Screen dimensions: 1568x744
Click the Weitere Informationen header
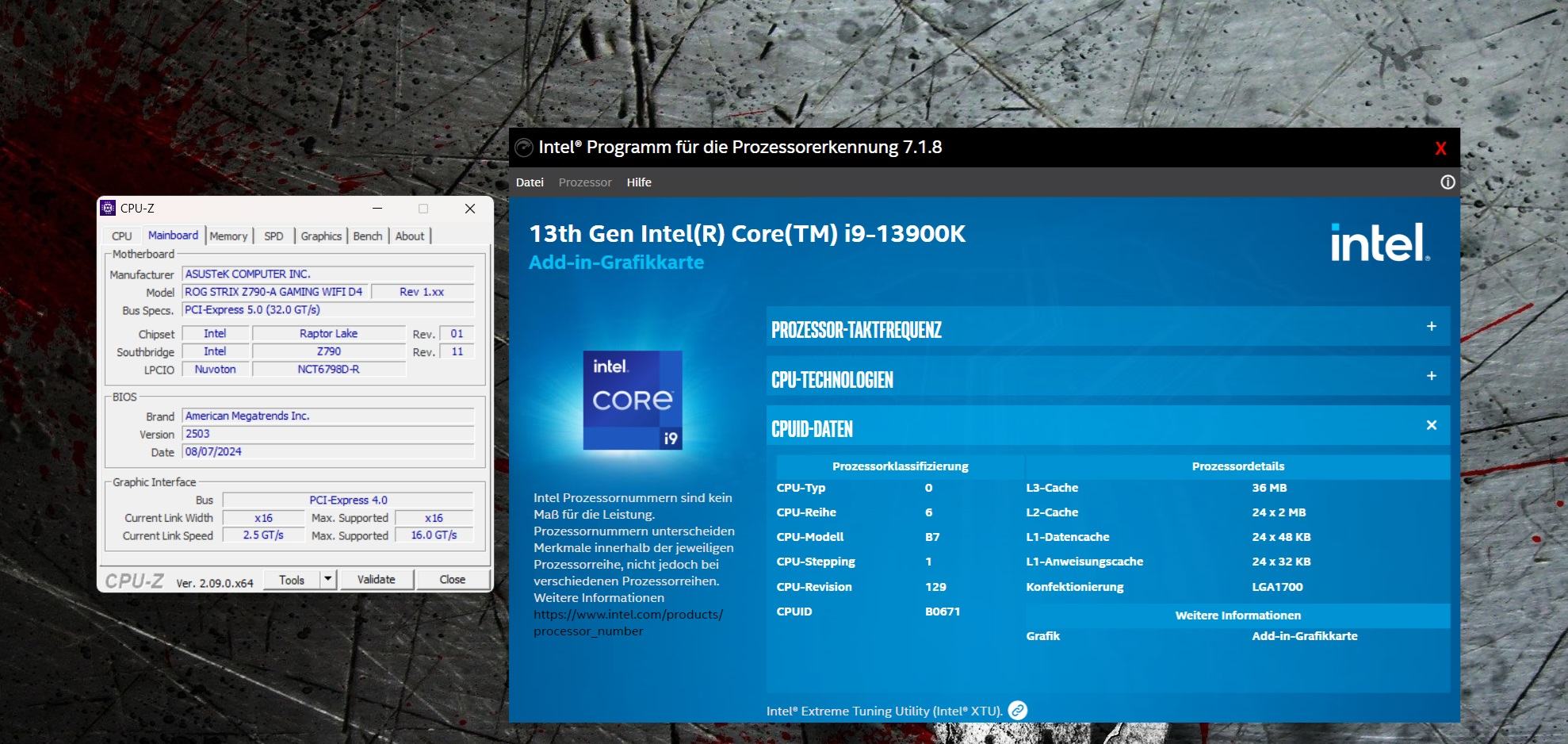[1238, 616]
